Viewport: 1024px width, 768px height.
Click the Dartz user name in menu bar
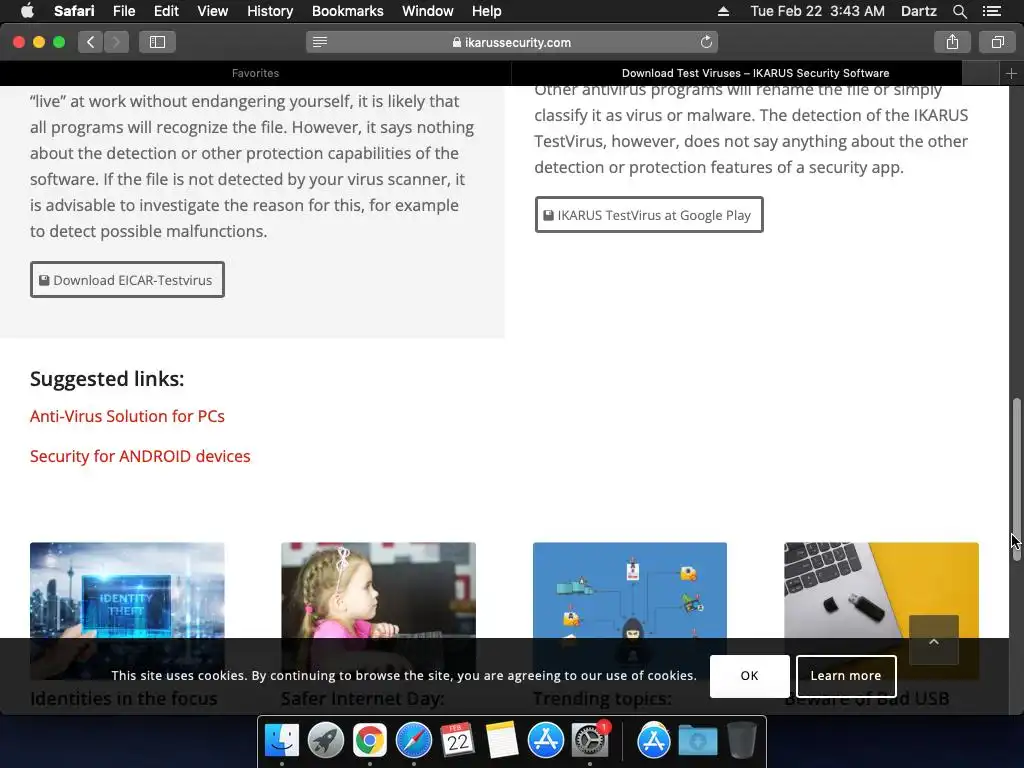[x=918, y=11]
